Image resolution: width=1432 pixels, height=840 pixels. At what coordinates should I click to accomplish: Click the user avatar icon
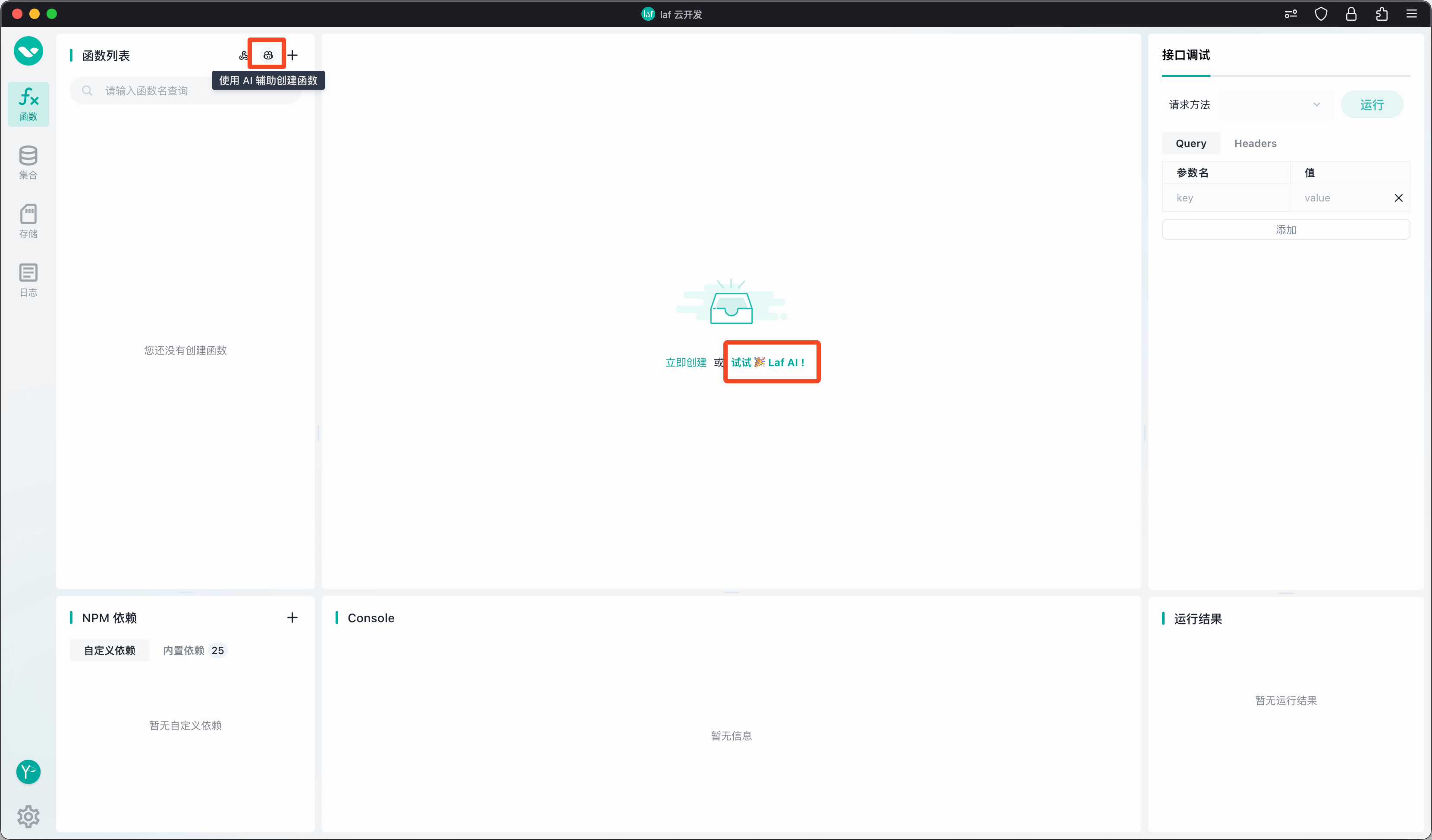(x=28, y=771)
